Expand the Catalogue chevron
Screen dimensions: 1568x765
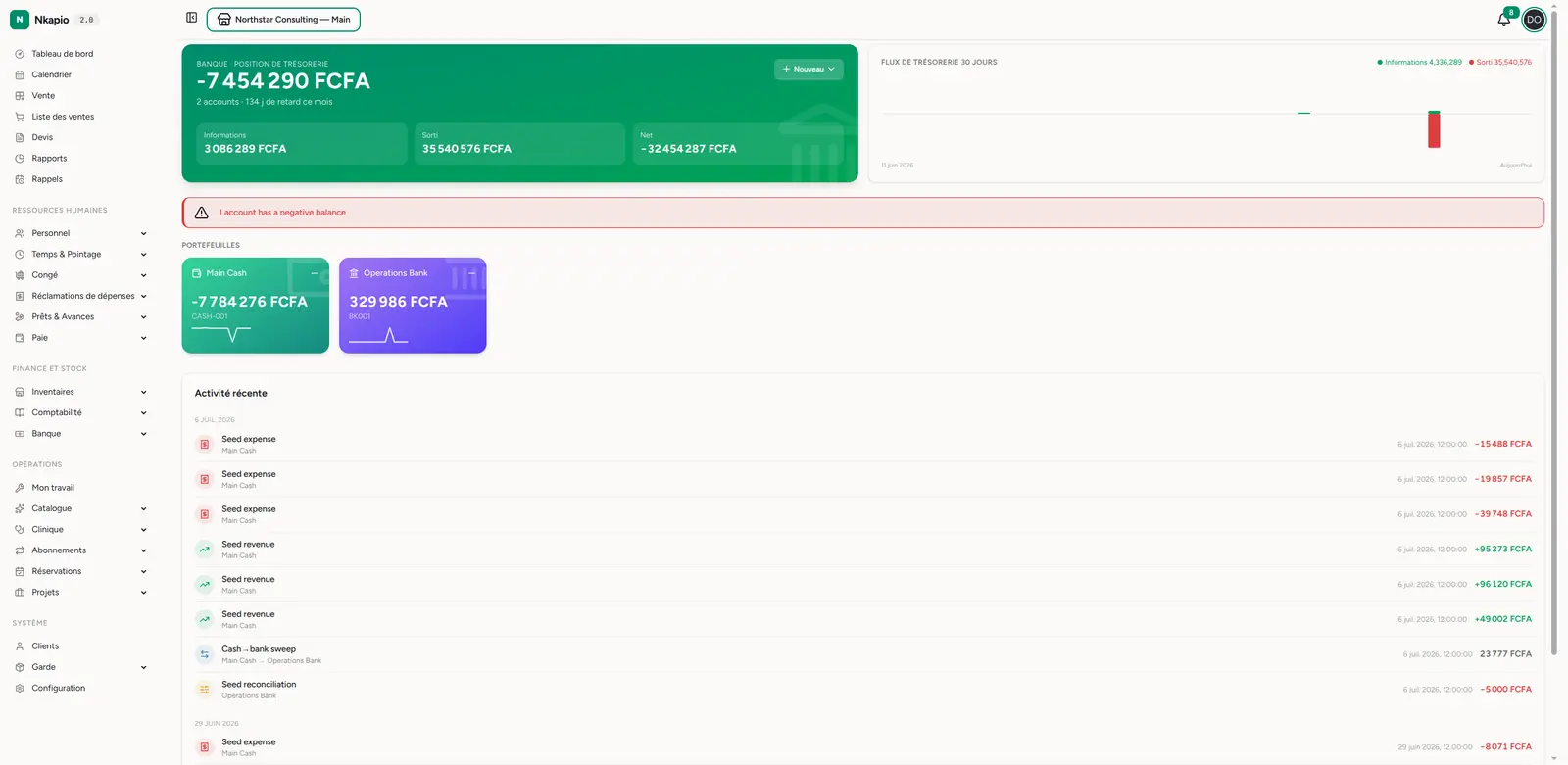144,508
